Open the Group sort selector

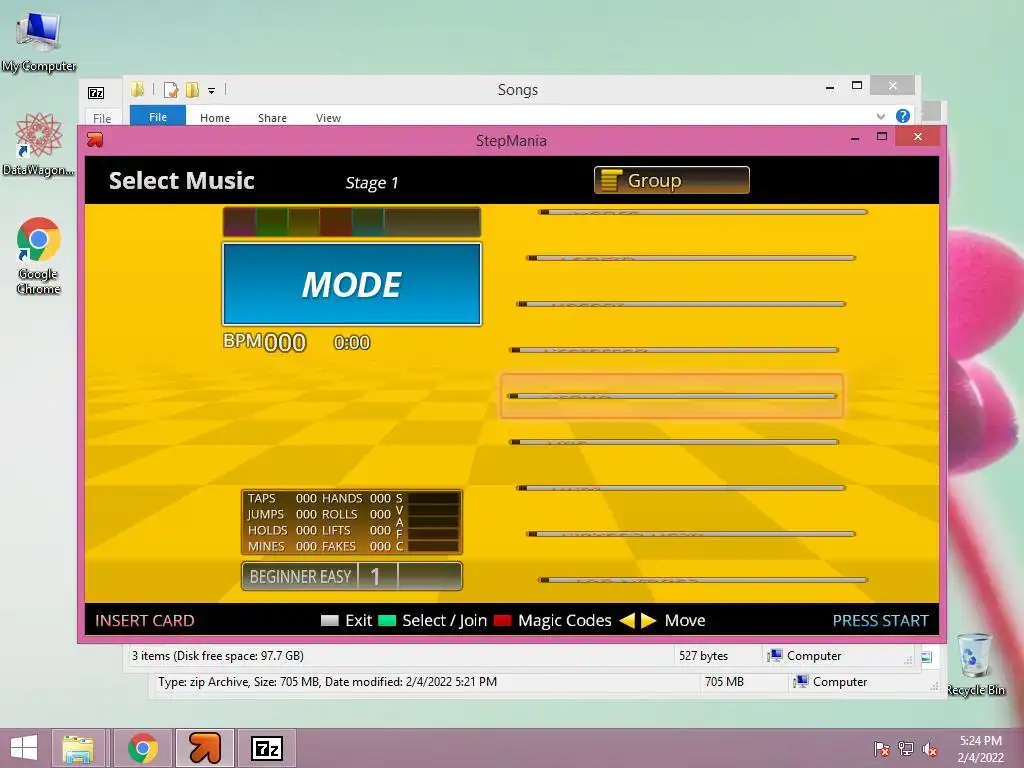(x=671, y=180)
